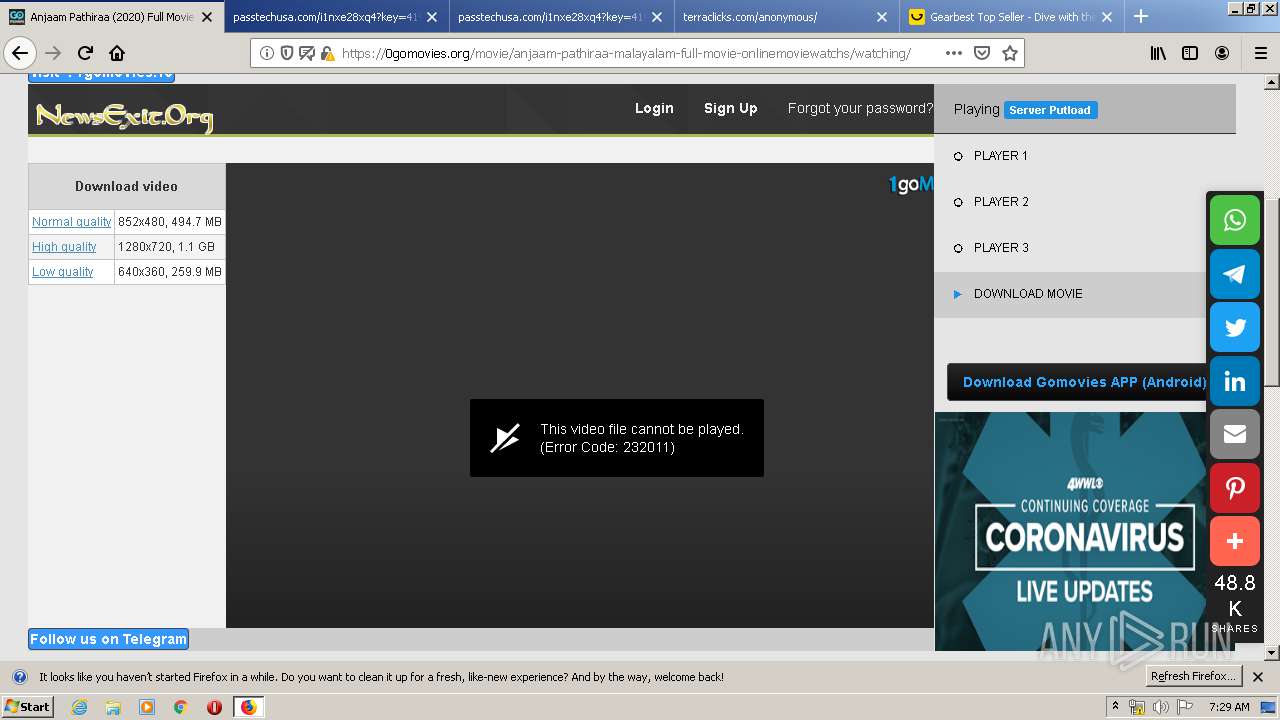This screenshot has width=1280, height=720.
Task: Share via the Telegram icon
Action: [1235, 274]
